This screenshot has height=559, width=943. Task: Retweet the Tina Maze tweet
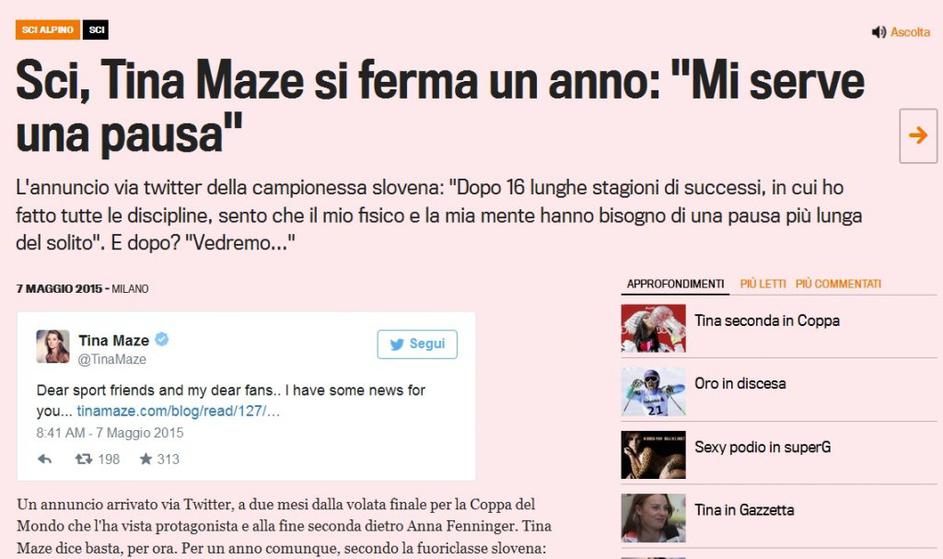(x=83, y=459)
